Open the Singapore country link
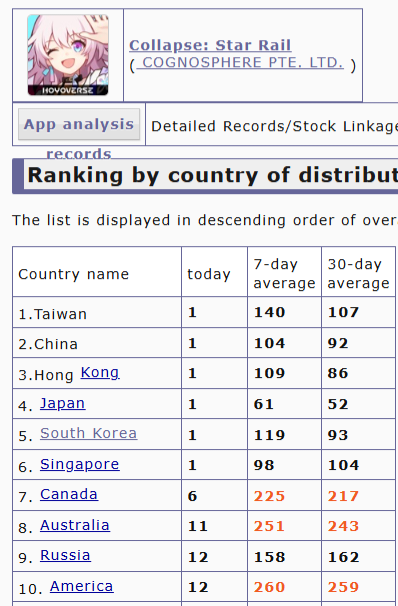Viewport: 398px width, 606px height. (80, 464)
